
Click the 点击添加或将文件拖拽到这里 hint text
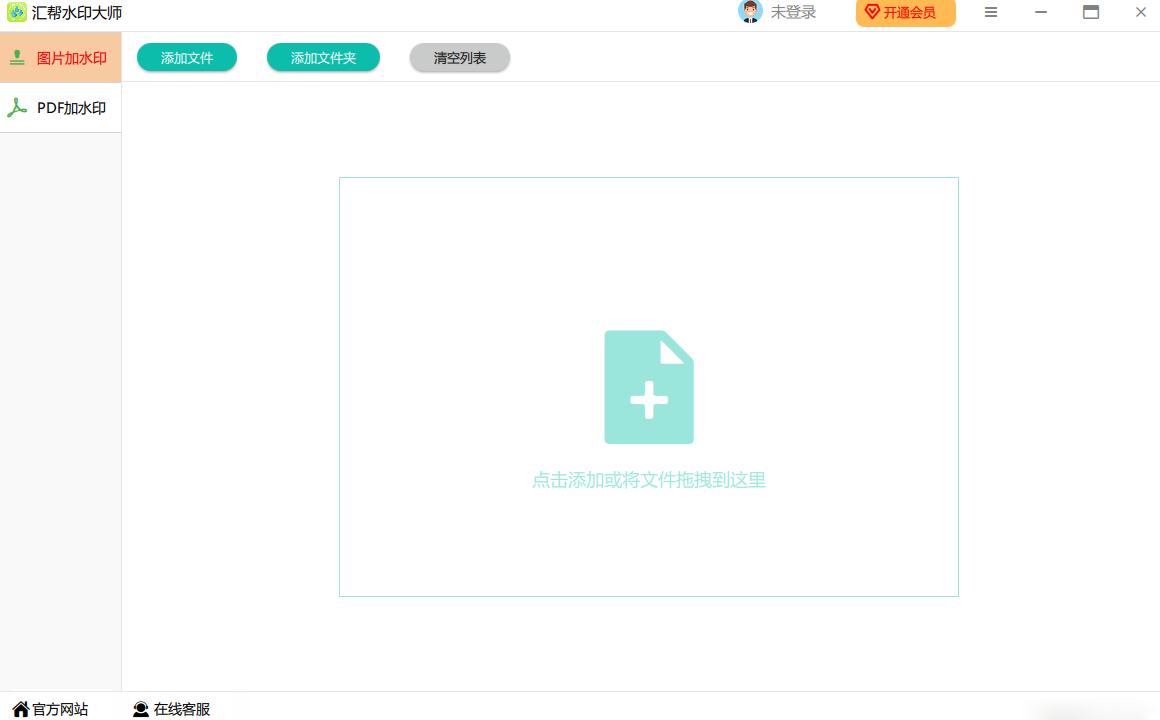point(649,480)
